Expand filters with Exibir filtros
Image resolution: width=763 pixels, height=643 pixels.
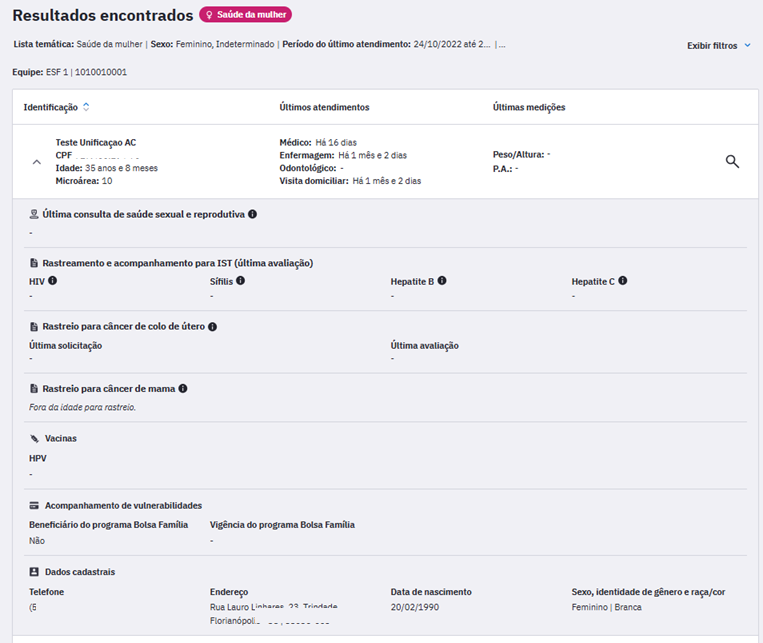tap(712, 46)
